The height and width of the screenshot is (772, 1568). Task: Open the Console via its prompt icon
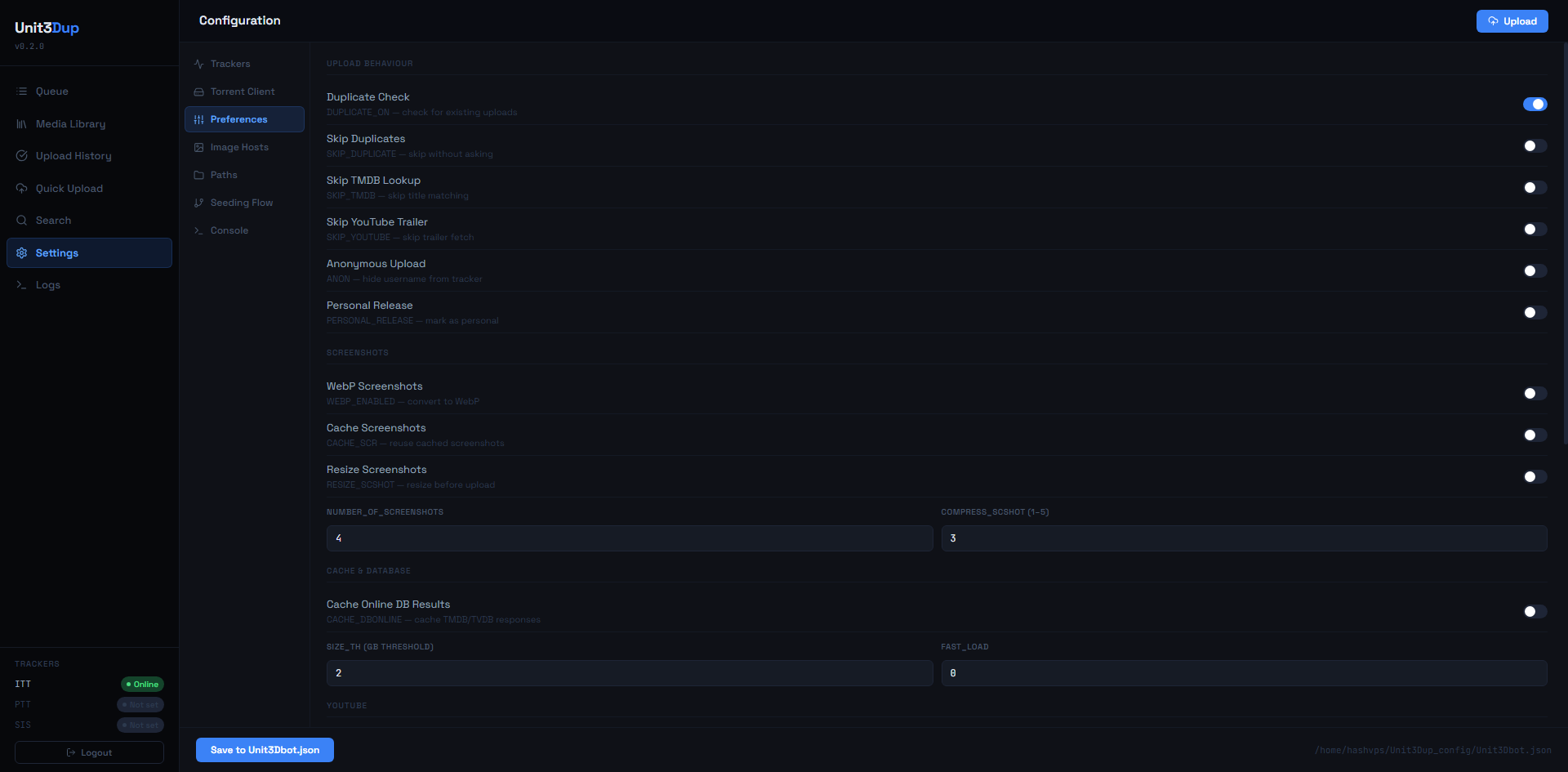pyautogui.click(x=198, y=230)
